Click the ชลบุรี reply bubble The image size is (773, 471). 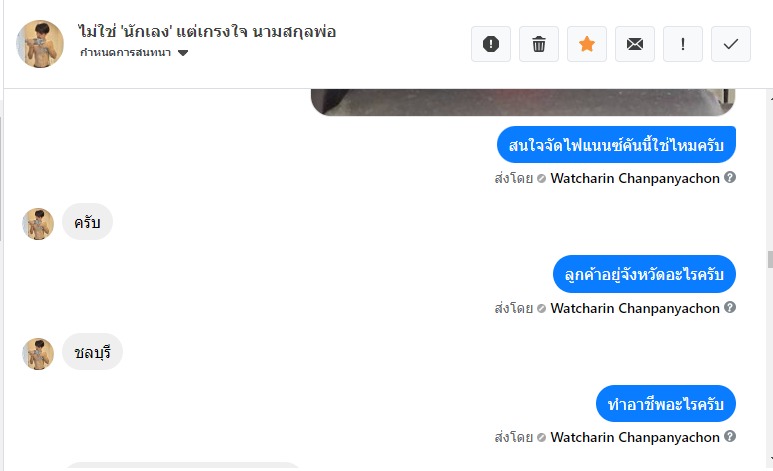click(92, 352)
